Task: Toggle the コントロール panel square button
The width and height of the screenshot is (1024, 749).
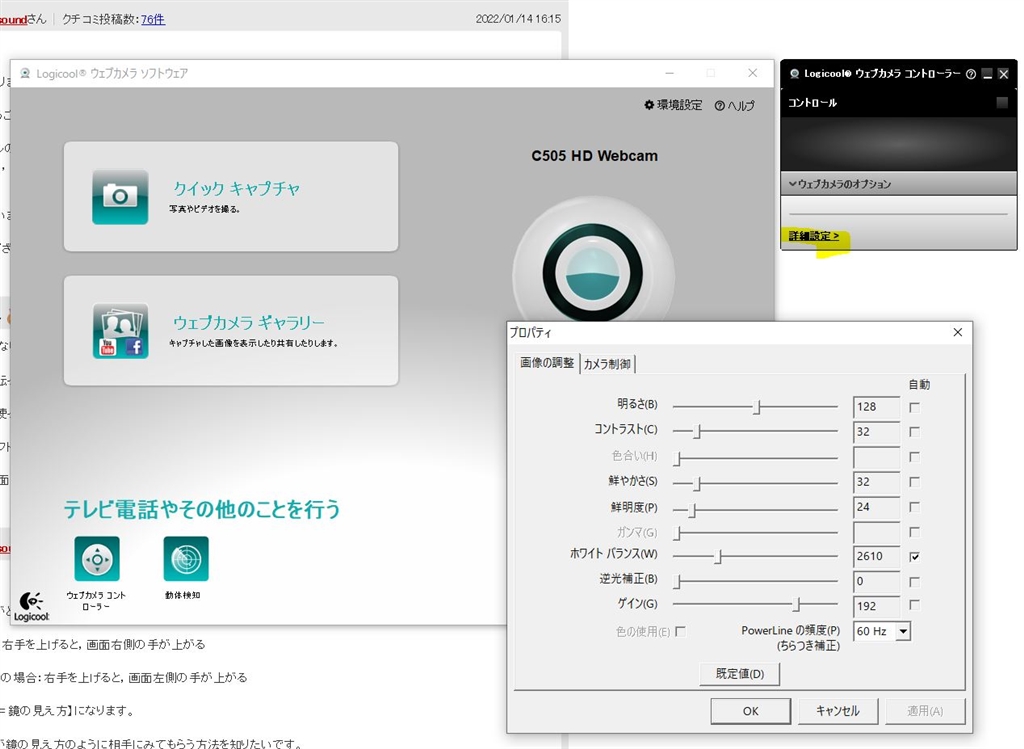Action: coord(1002,103)
